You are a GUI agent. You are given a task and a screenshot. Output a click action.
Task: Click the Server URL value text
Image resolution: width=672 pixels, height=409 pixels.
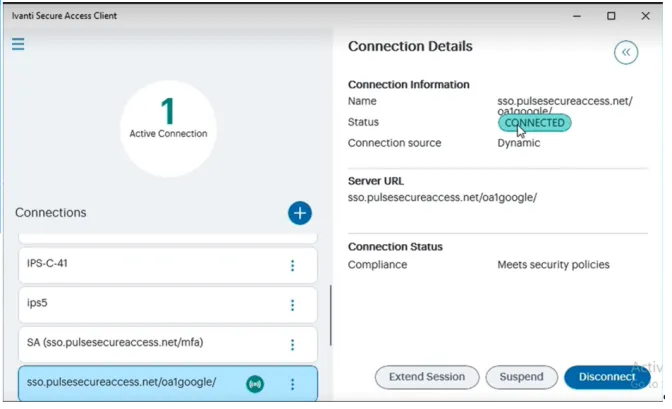pyautogui.click(x=442, y=198)
